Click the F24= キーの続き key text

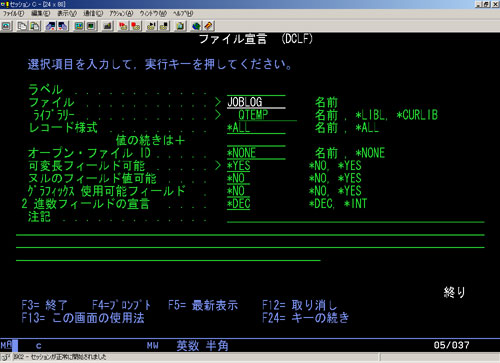pyautogui.click(x=305, y=318)
